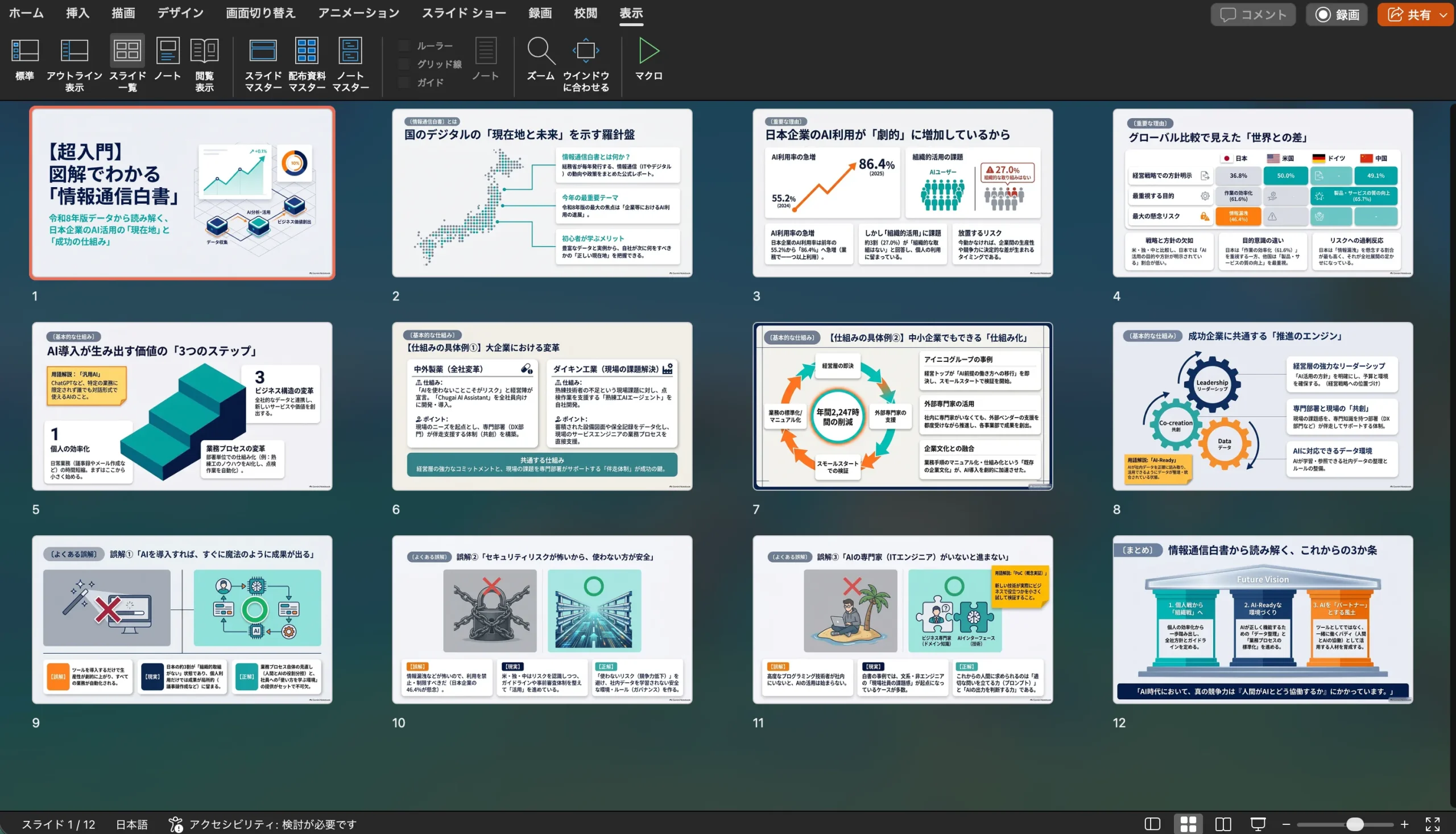Select slide 12 thumbnail これからの3か条
Image resolution: width=1456 pixels, height=834 pixels.
(x=1263, y=620)
